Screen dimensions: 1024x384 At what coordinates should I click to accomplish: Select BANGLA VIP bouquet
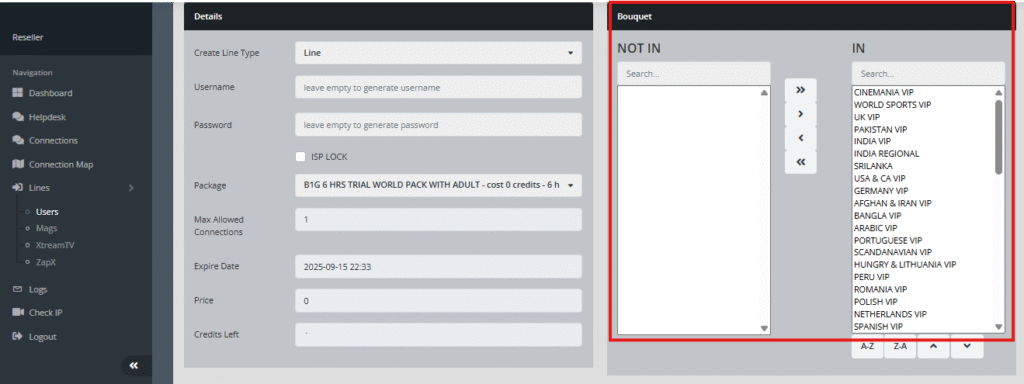(877, 216)
